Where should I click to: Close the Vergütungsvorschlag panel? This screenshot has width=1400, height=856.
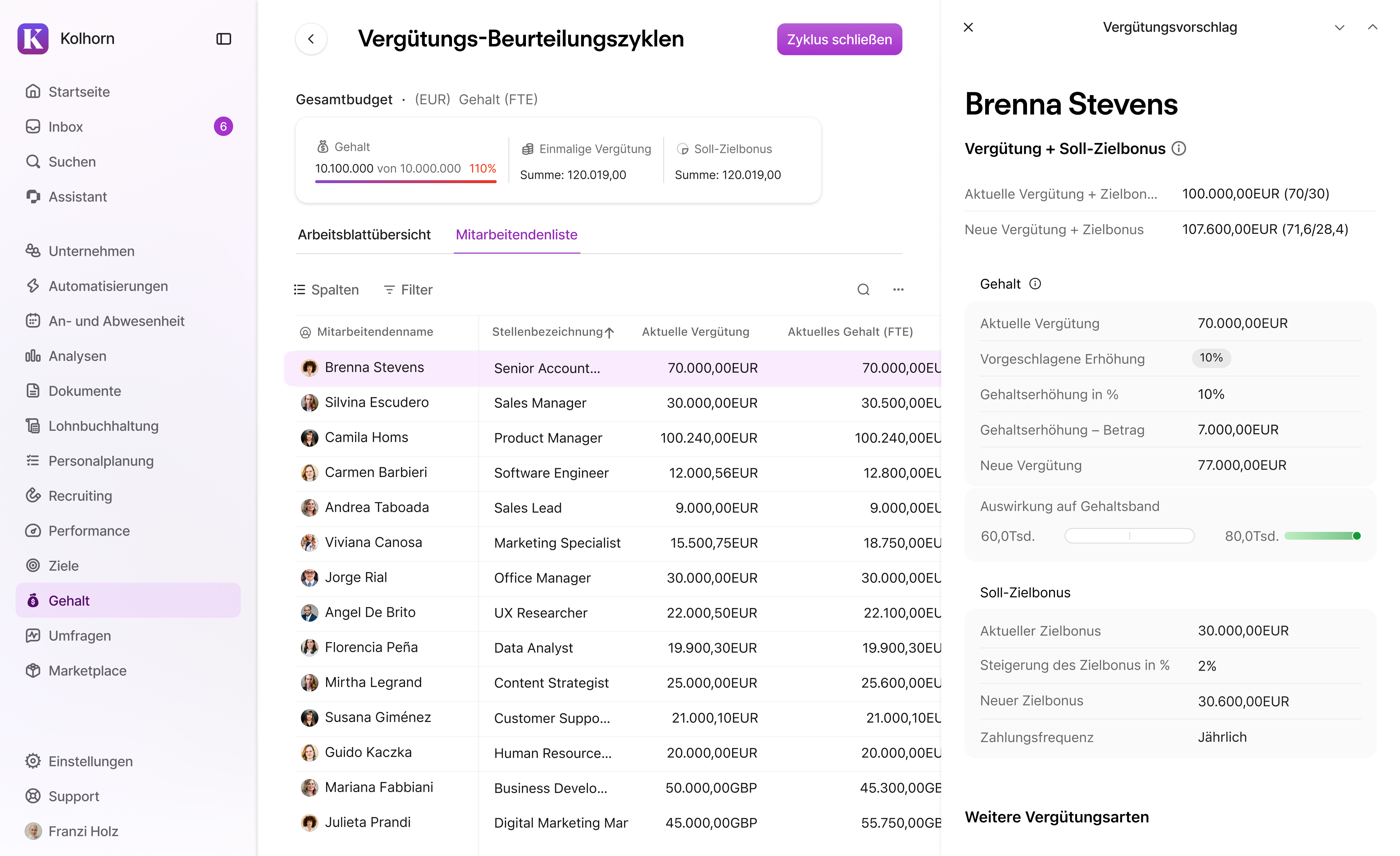click(x=969, y=27)
